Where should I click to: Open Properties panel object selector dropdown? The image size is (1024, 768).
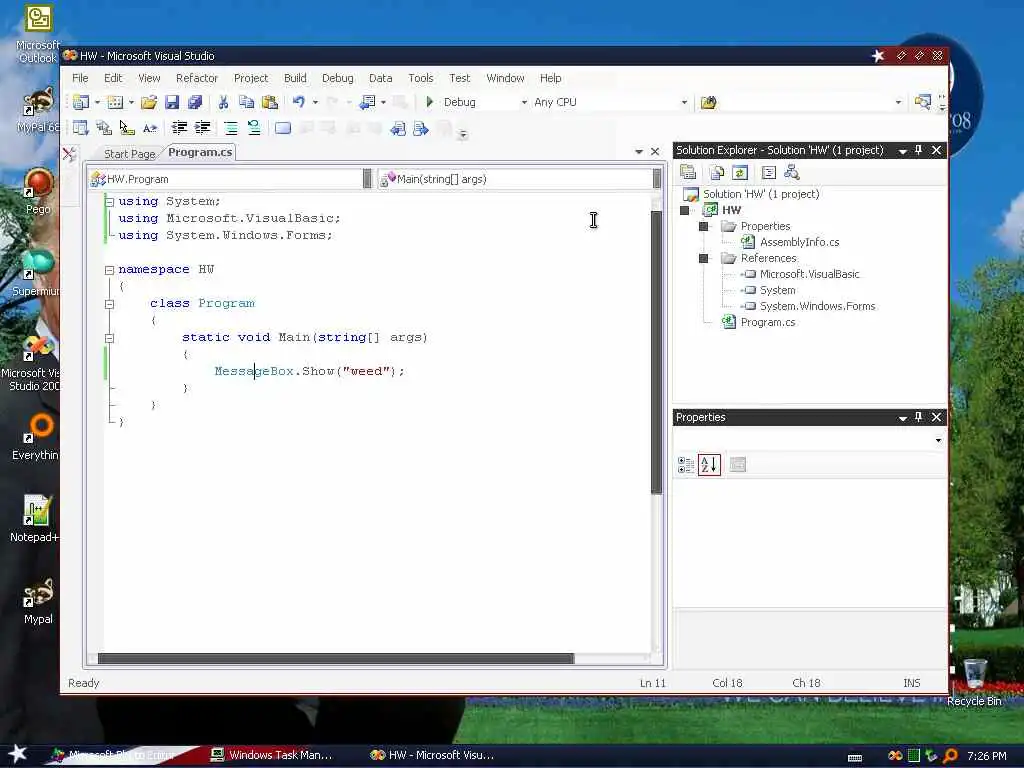pos(938,441)
